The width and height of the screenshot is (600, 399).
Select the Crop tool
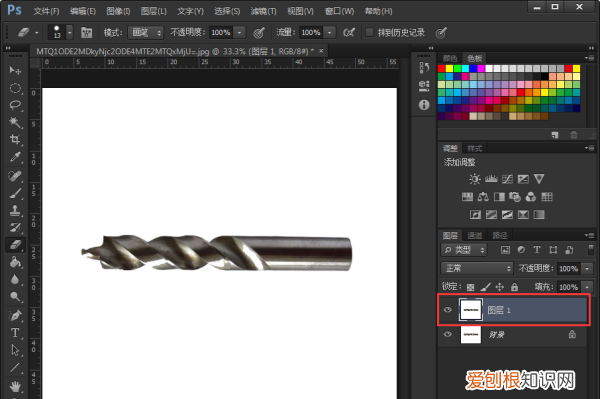(15, 139)
